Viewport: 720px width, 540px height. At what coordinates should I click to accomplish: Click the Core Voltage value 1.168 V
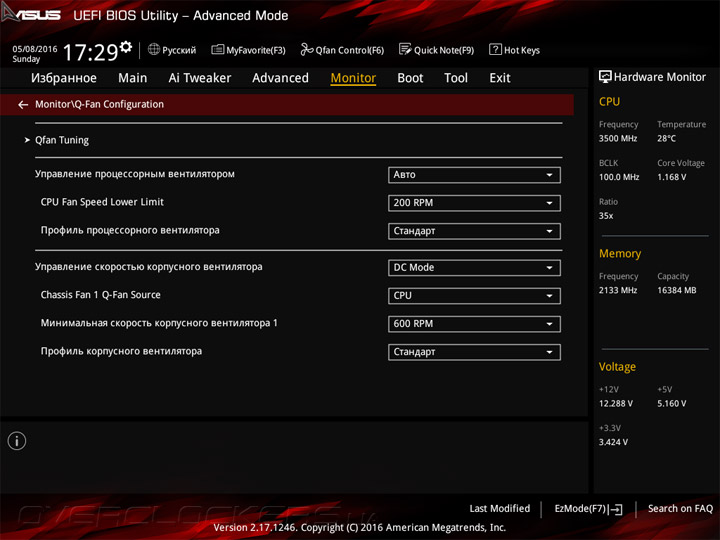(672, 177)
